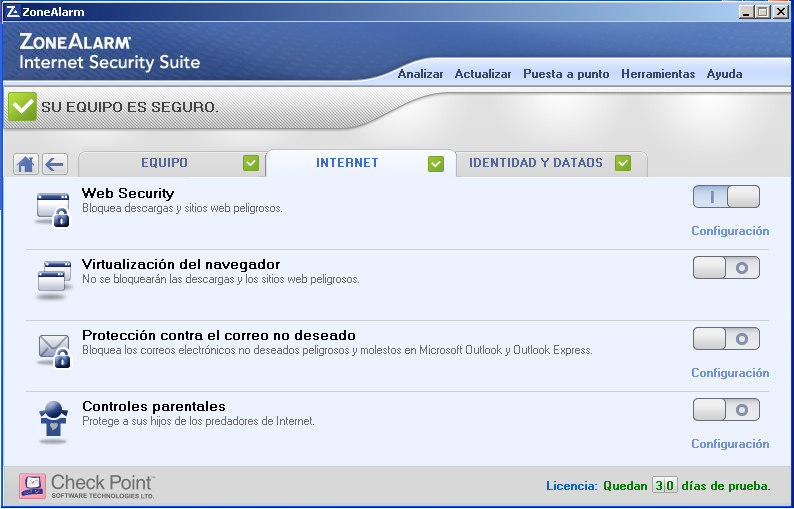Open Configuración for Web Security
This screenshot has height=509, width=794.
(730, 231)
